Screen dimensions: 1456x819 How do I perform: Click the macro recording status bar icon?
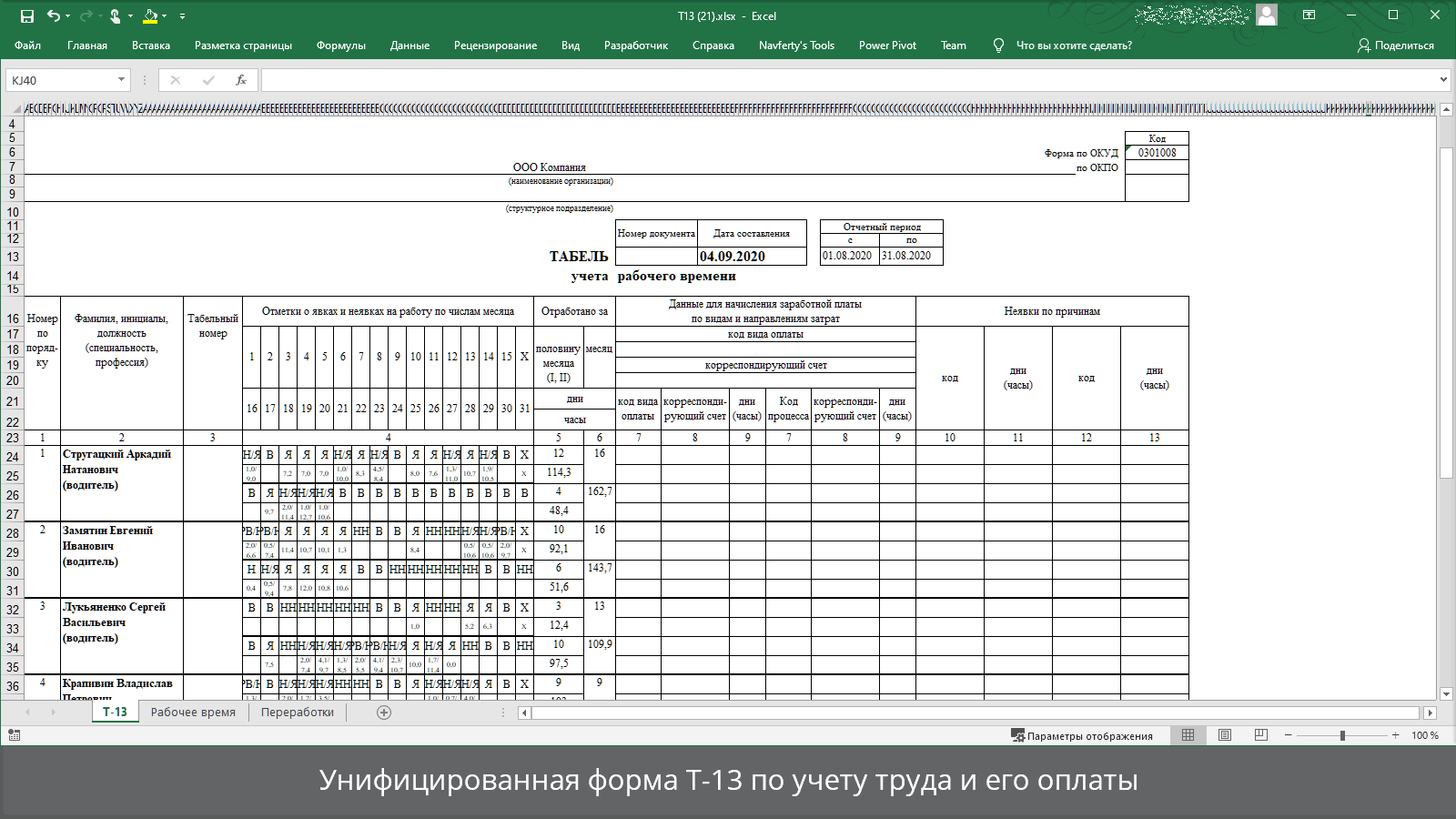pyautogui.click(x=14, y=735)
